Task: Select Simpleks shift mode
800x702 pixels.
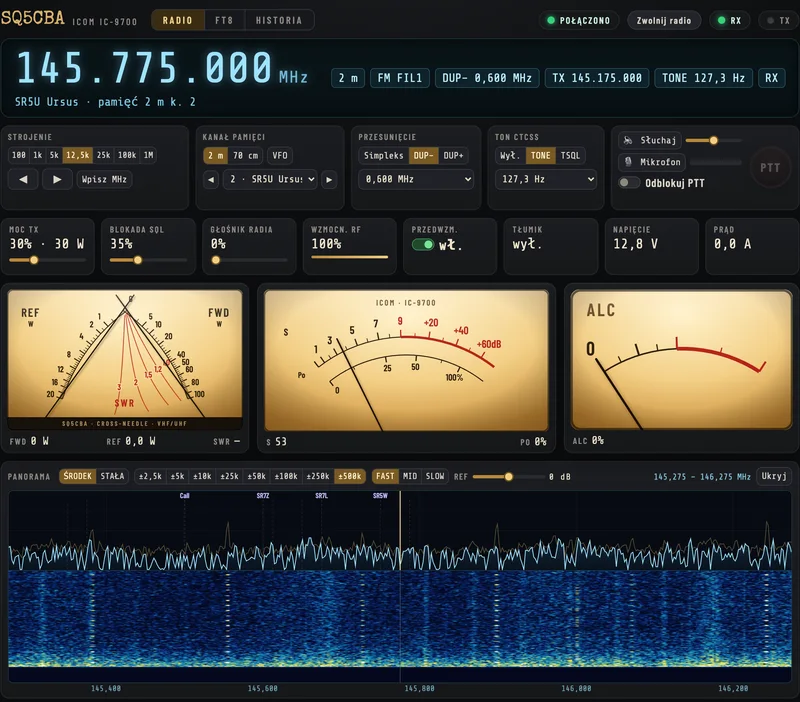Action: 384,156
